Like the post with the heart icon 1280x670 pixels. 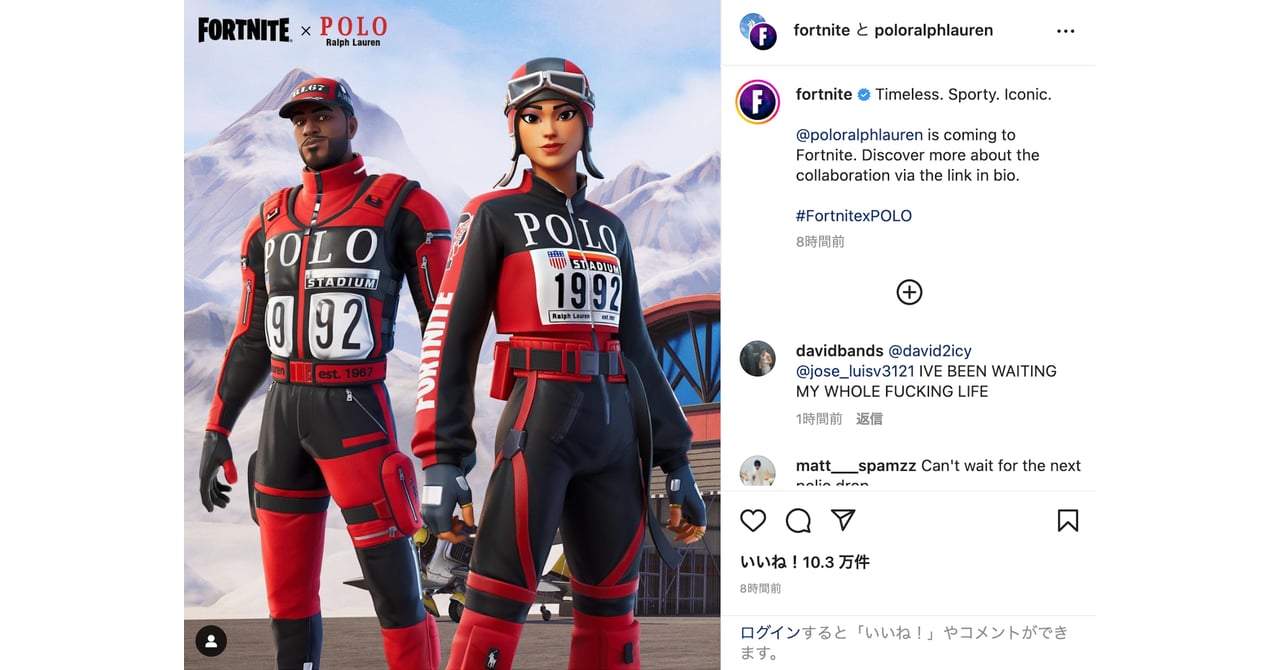pyautogui.click(x=753, y=520)
